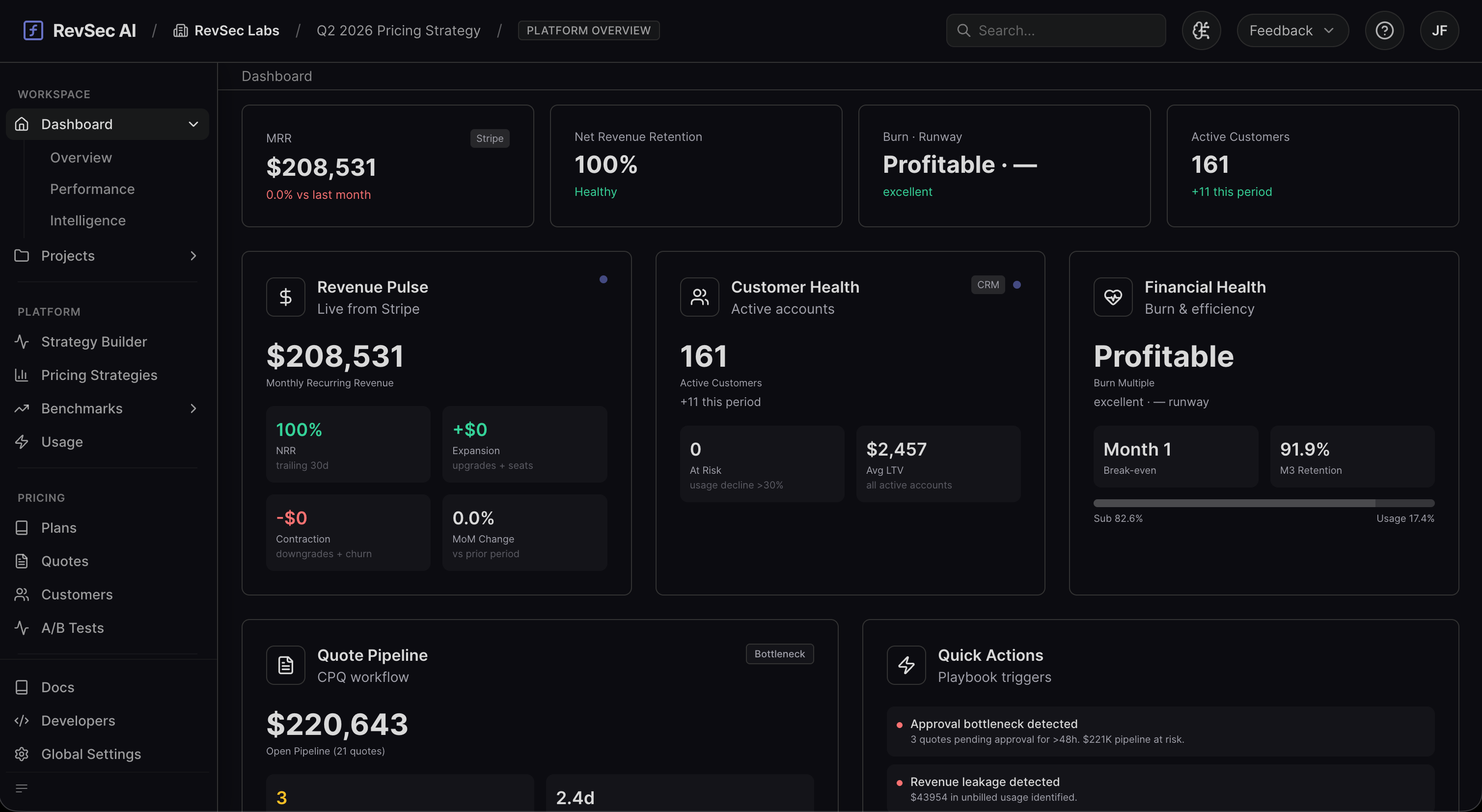This screenshot has height=812, width=1482.
Task: Click the Projects folder icon
Action: click(21, 255)
